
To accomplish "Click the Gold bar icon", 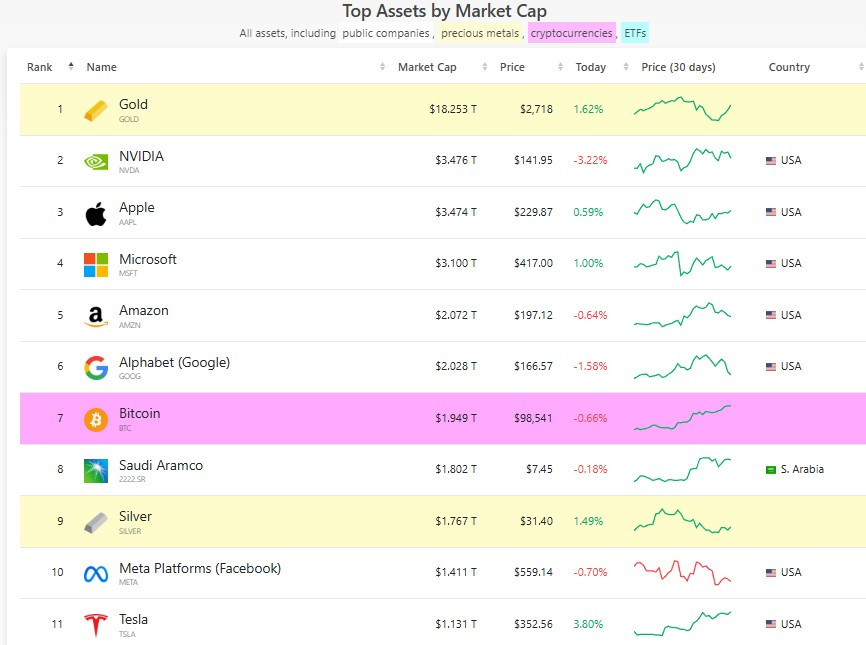I will (96, 110).
